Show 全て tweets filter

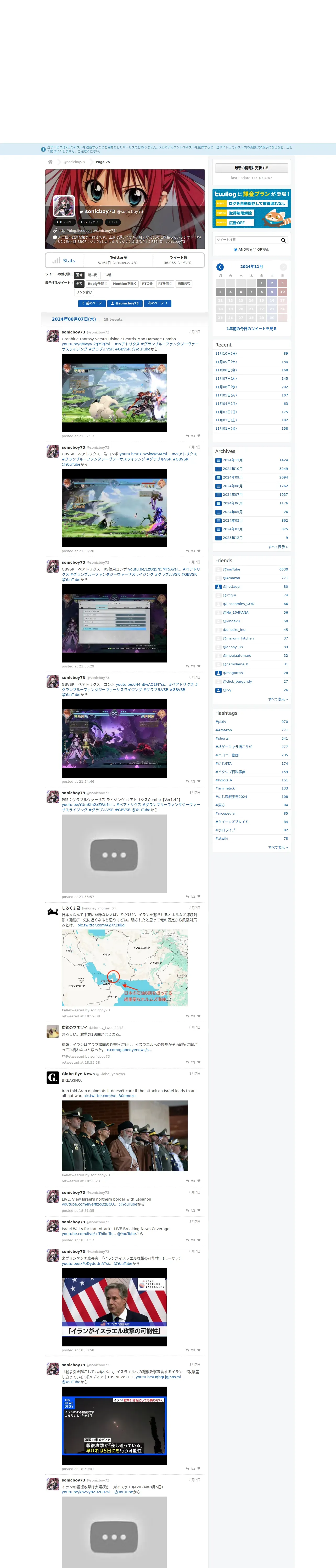click(x=79, y=284)
